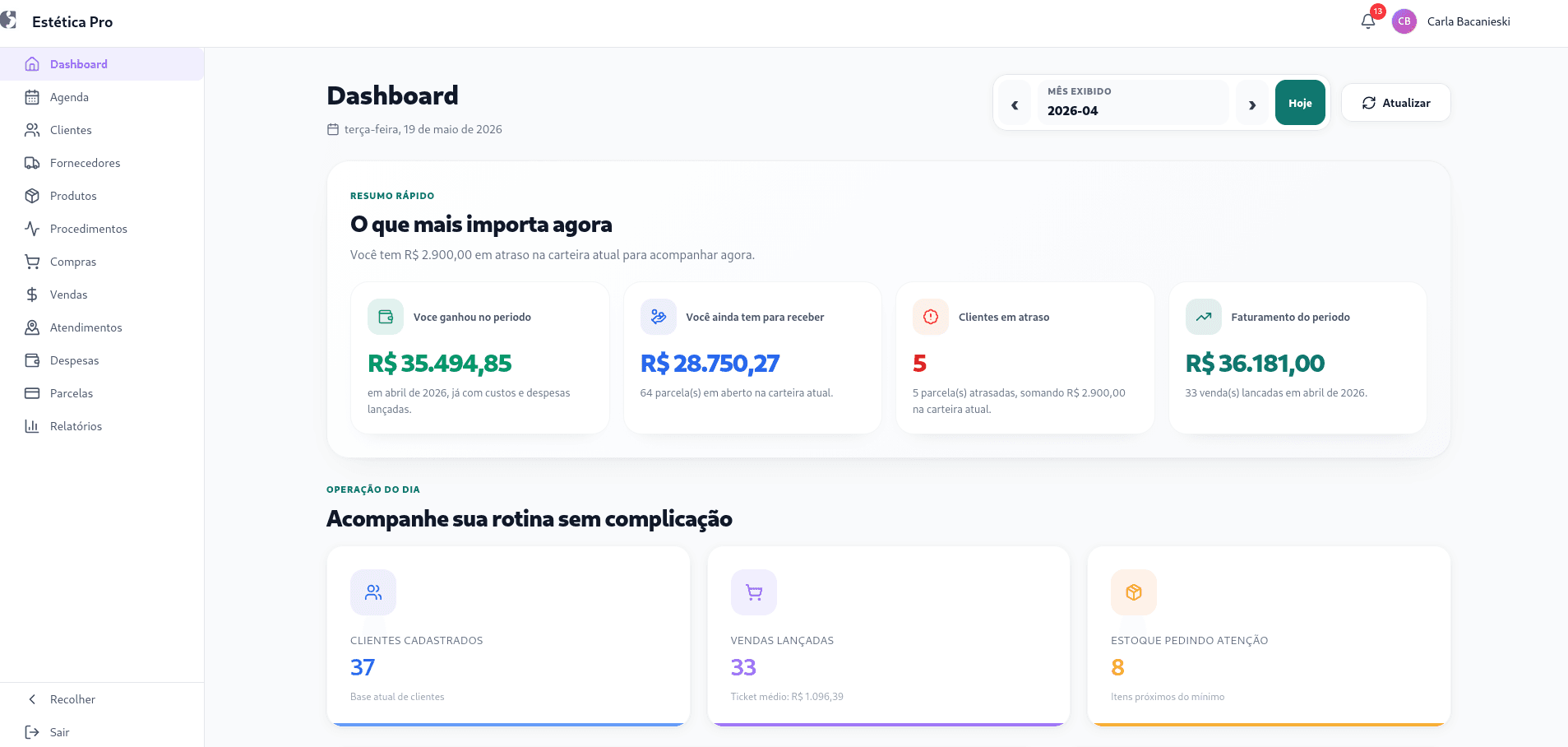Click the Atualizar button
1568x747 pixels.
[x=1396, y=103]
